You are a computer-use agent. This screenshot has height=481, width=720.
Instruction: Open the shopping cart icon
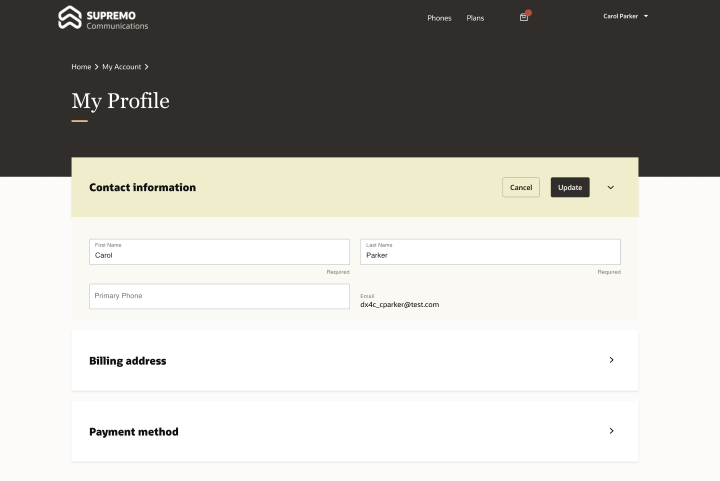[524, 17]
